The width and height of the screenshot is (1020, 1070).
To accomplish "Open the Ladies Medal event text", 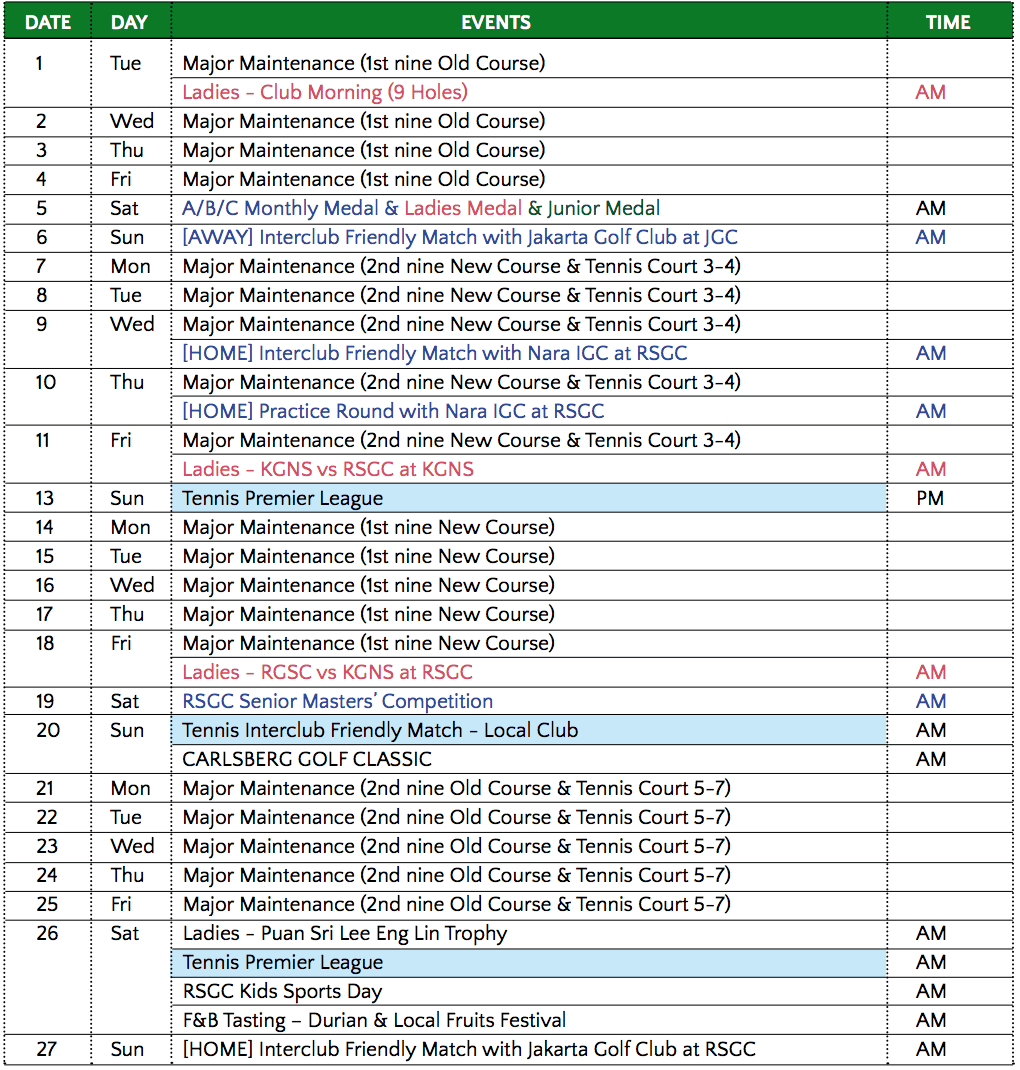I will pyautogui.click(x=463, y=208).
